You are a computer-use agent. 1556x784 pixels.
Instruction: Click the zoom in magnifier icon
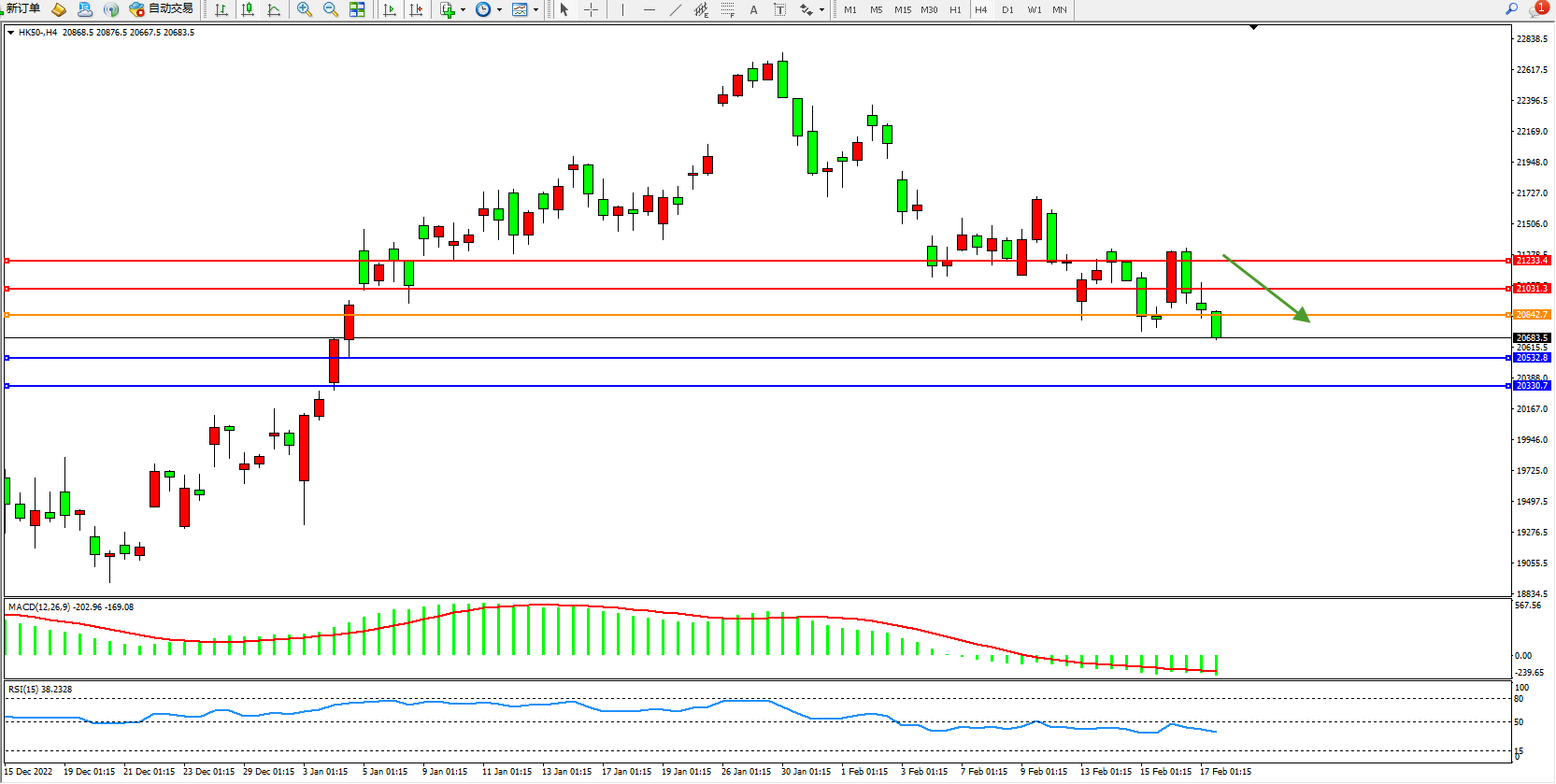pyautogui.click(x=304, y=9)
